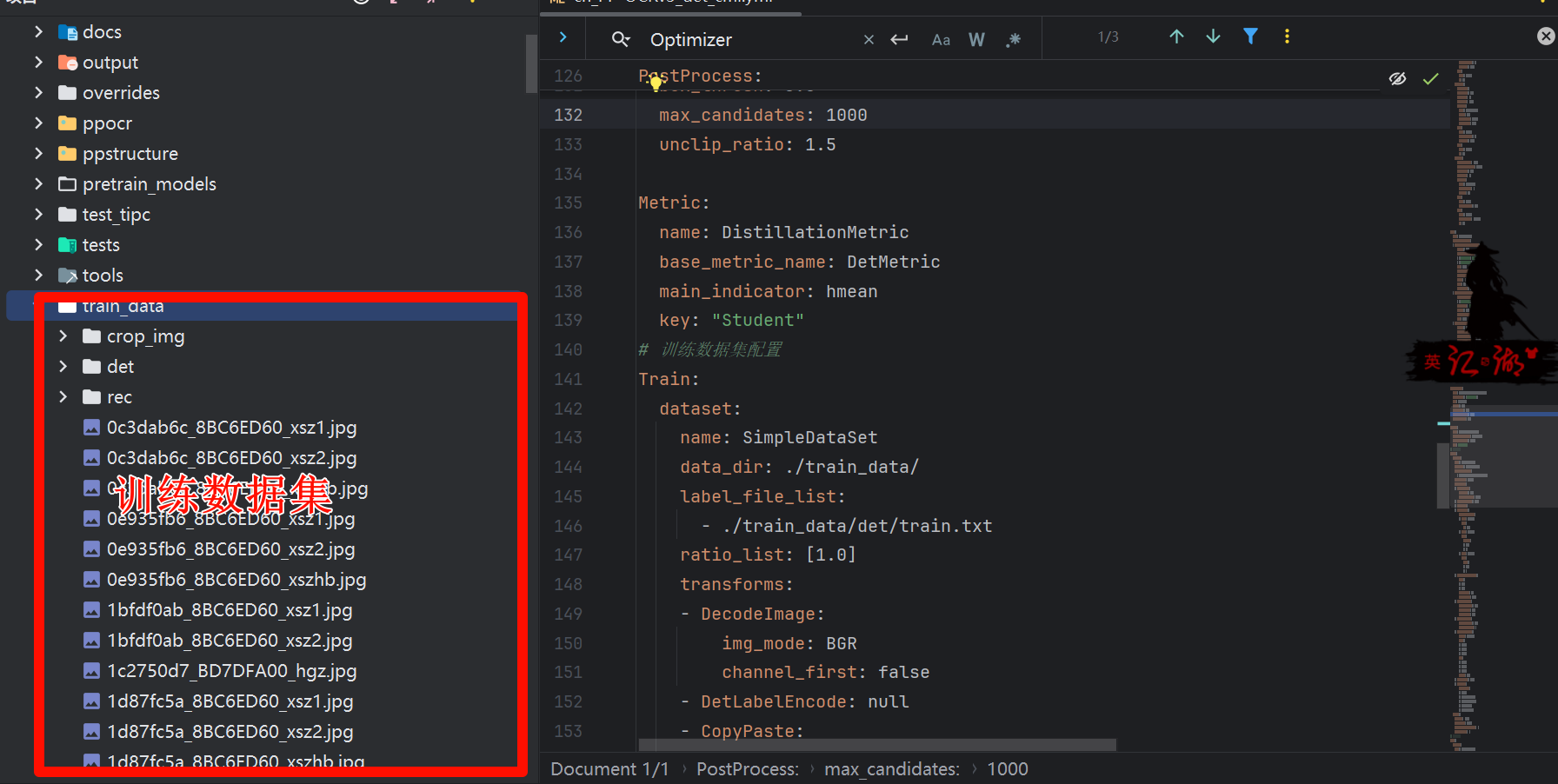Select the test_tipc folder icon

coord(68,215)
